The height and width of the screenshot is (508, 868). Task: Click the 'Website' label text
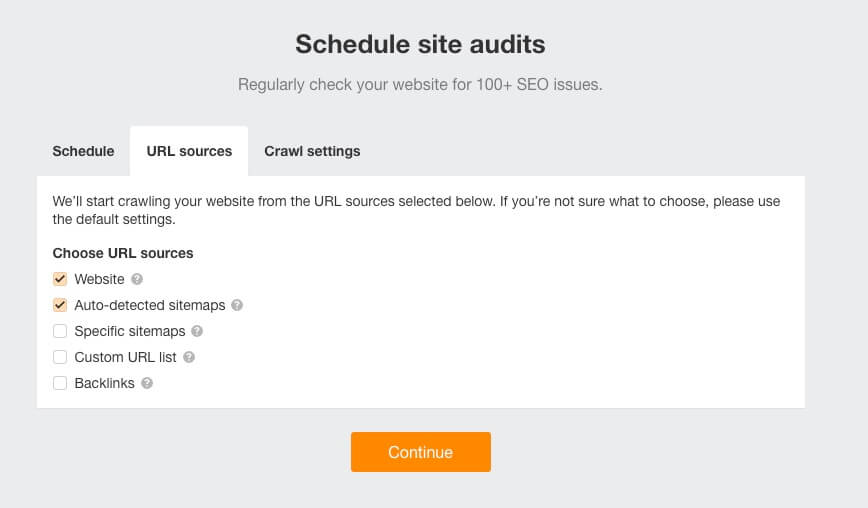pyautogui.click(x=99, y=280)
